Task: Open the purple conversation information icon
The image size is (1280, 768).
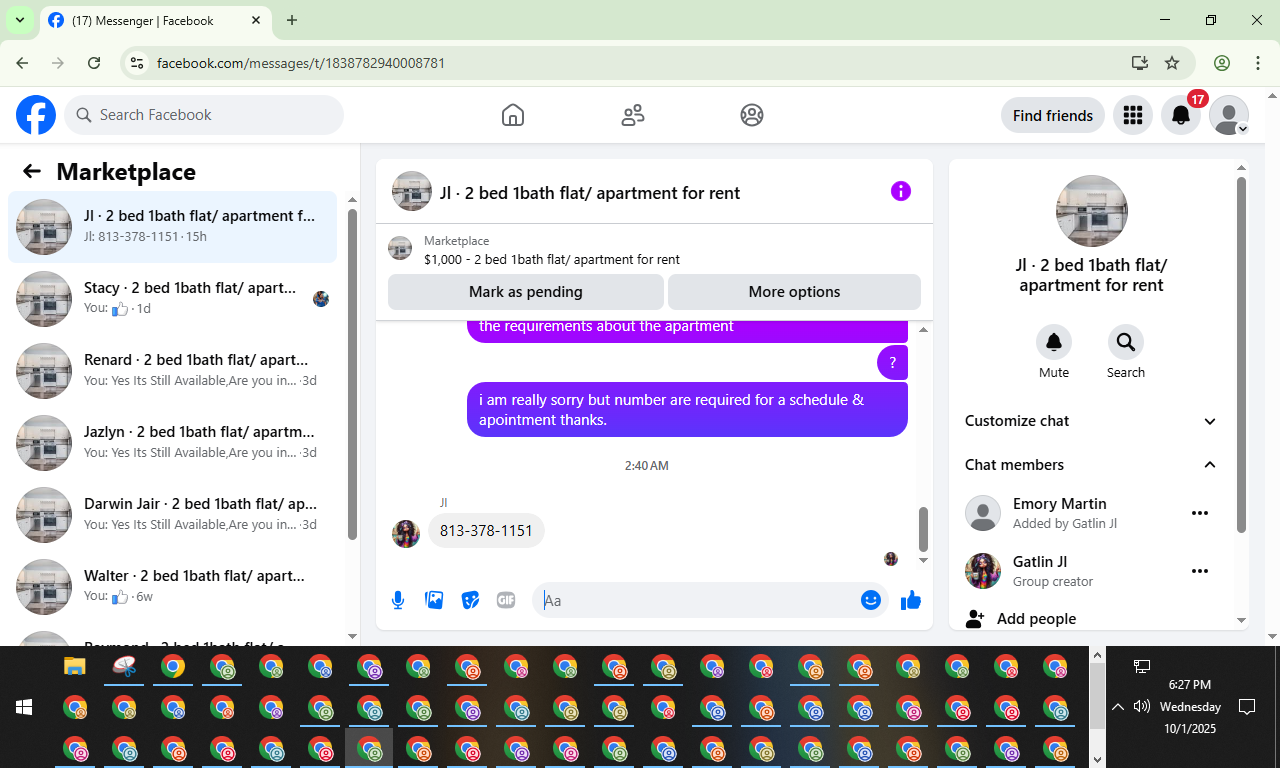Action: point(901,191)
